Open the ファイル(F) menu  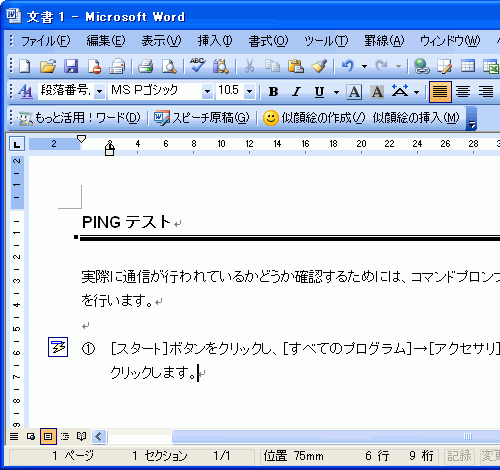(x=46, y=41)
